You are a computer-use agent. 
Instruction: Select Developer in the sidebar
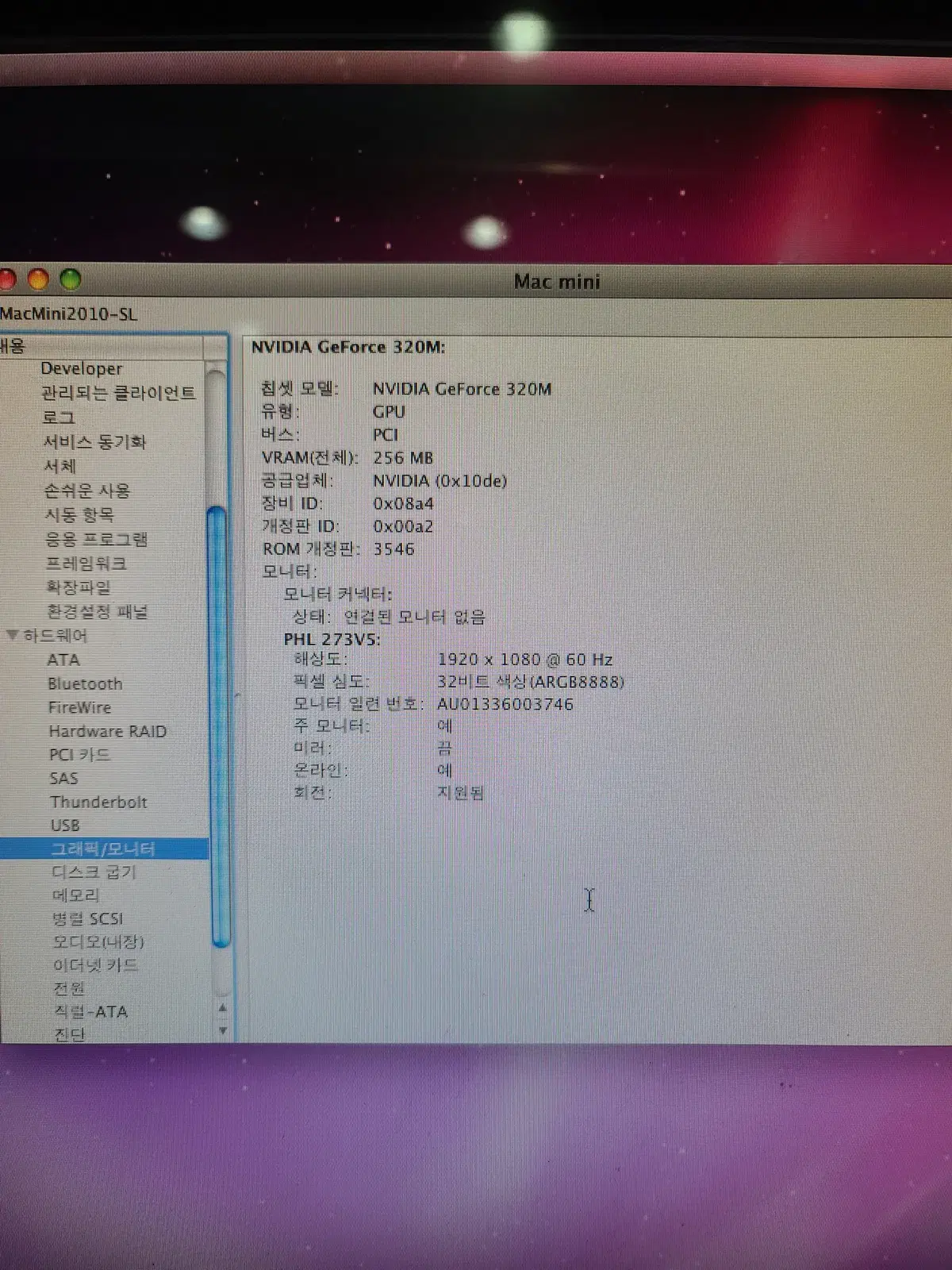click(82, 368)
